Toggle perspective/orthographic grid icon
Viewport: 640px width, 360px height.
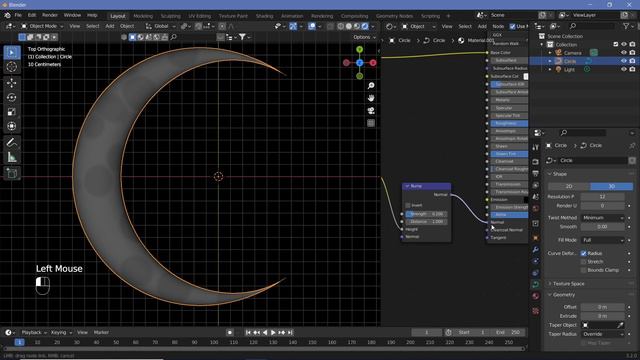[371, 123]
